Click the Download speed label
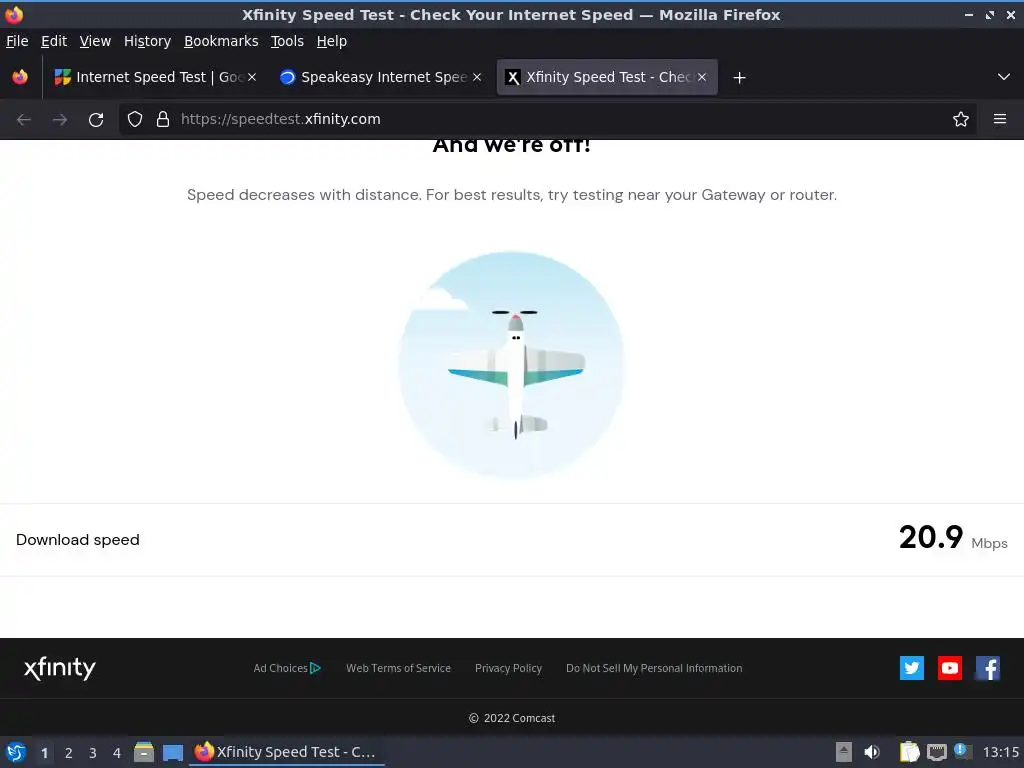 tap(78, 540)
